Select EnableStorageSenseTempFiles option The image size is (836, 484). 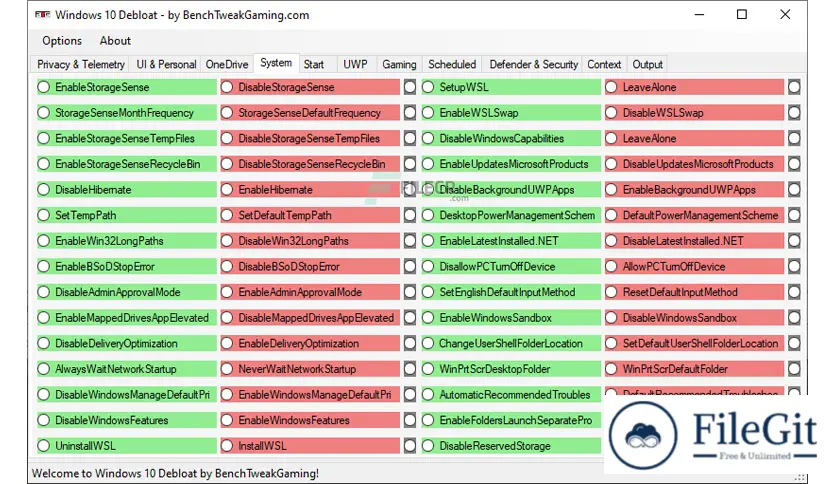tap(127, 138)
